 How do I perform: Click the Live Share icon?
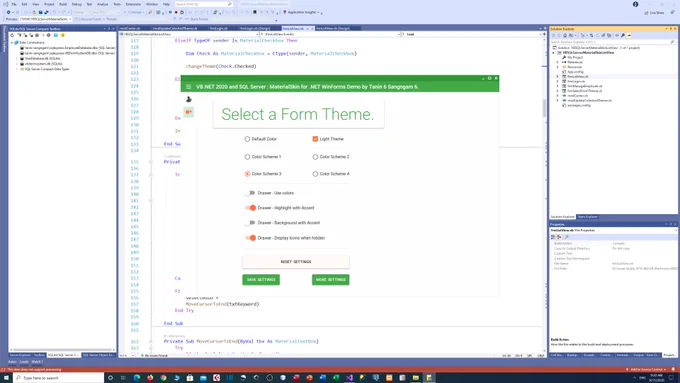(654, 13)
